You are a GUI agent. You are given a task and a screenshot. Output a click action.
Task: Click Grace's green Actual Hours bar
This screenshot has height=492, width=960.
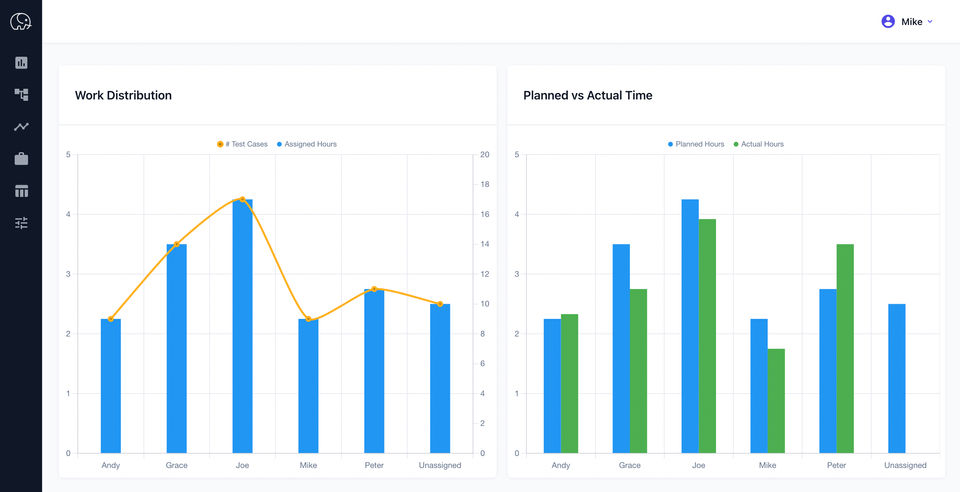[x=638, y=371]
